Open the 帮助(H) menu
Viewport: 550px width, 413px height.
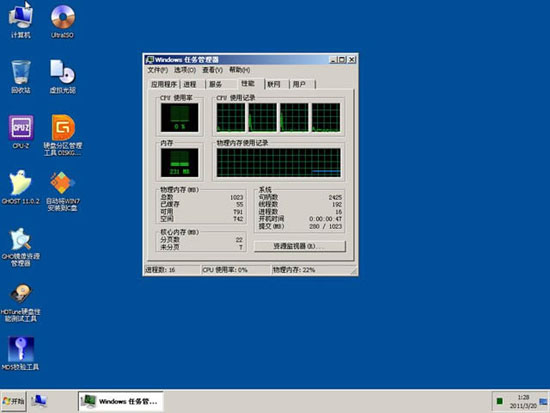coord(240,70)
